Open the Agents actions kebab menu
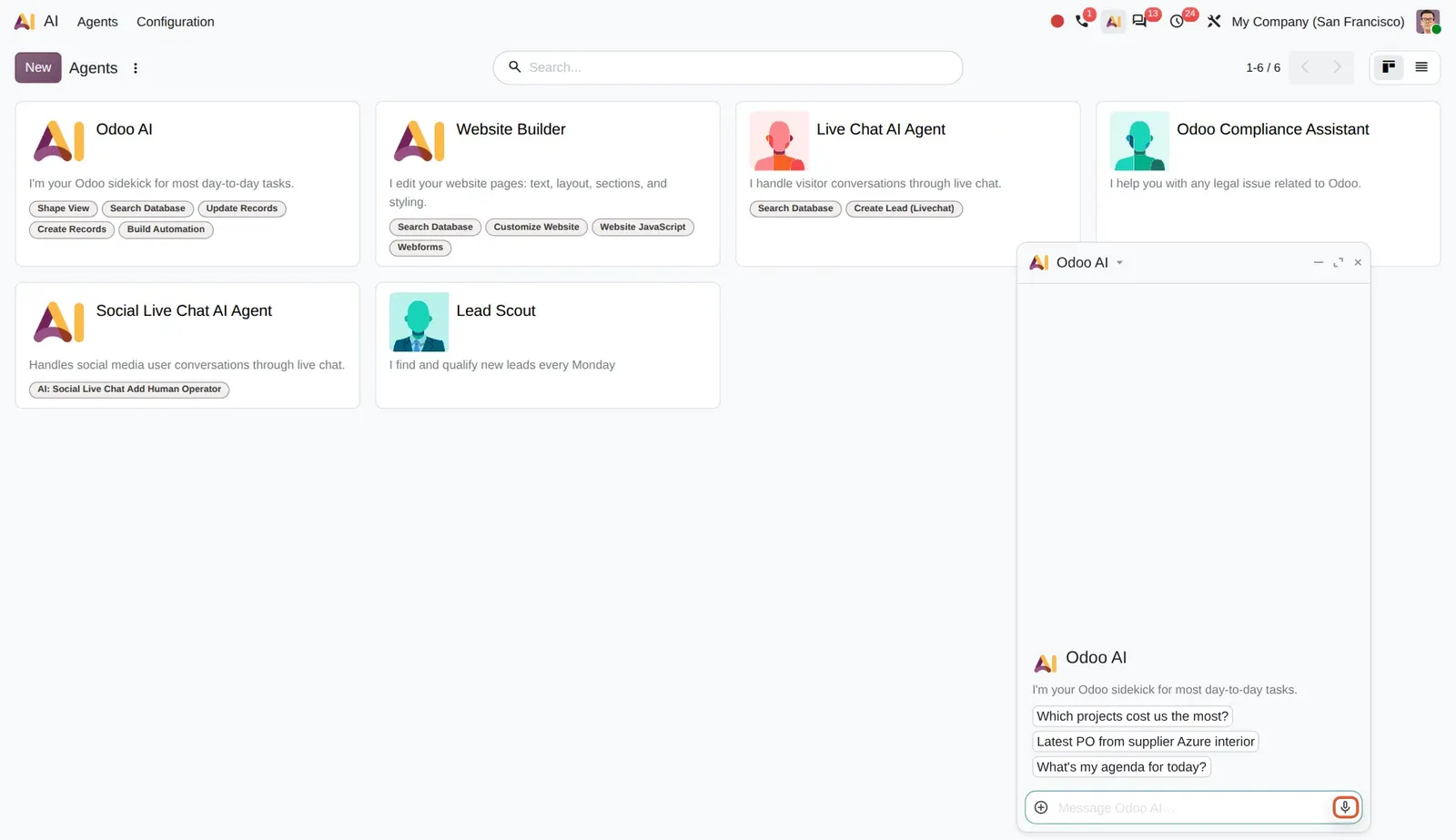The width and height of the screenshot is (1456, 840). click(136, 67)
